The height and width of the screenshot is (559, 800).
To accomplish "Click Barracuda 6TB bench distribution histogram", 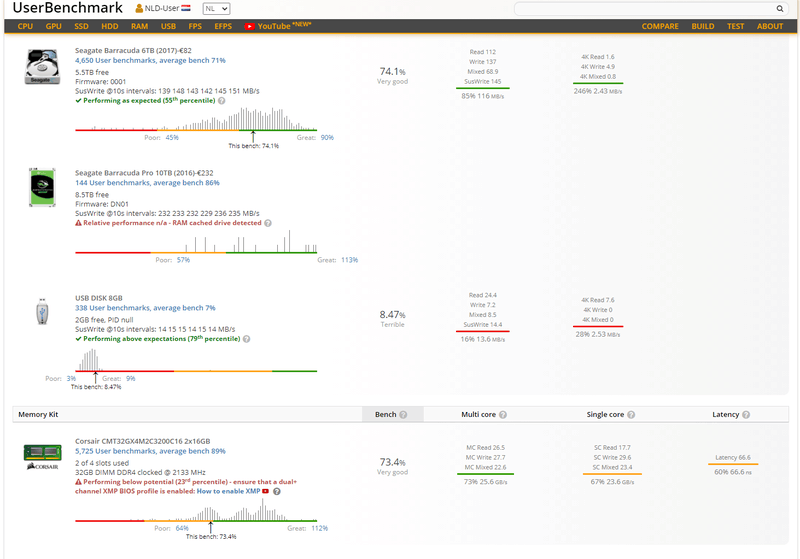I will pos(196,119).
